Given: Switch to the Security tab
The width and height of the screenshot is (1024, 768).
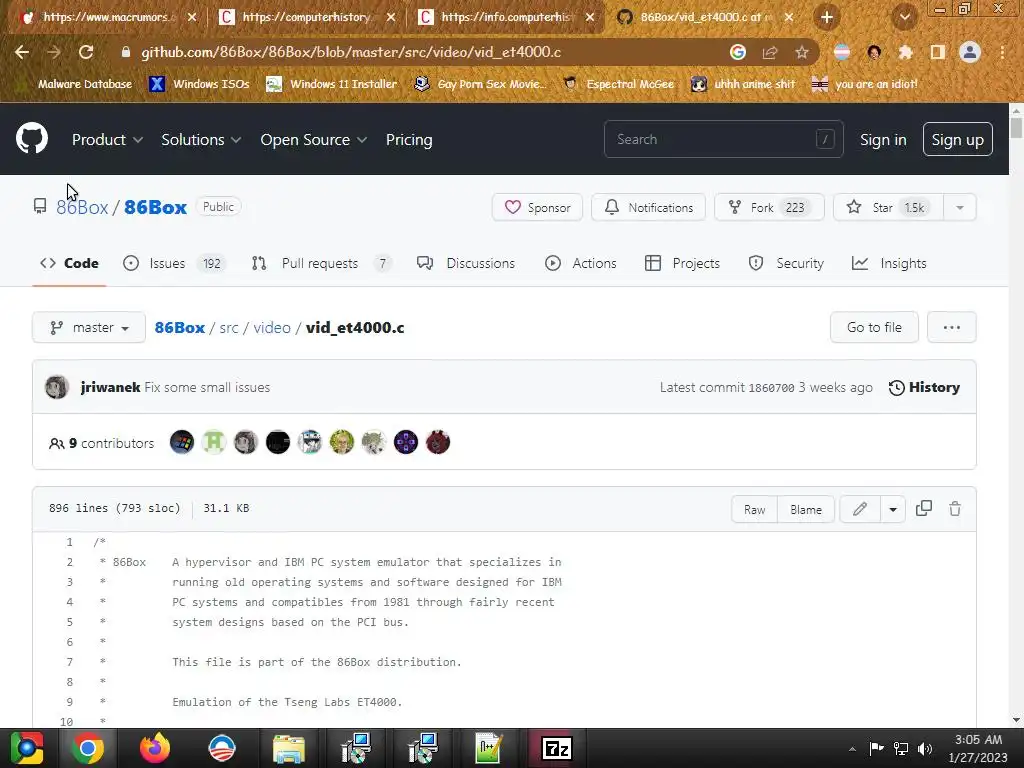Looking at the screenshot, I should pos(786,263).
